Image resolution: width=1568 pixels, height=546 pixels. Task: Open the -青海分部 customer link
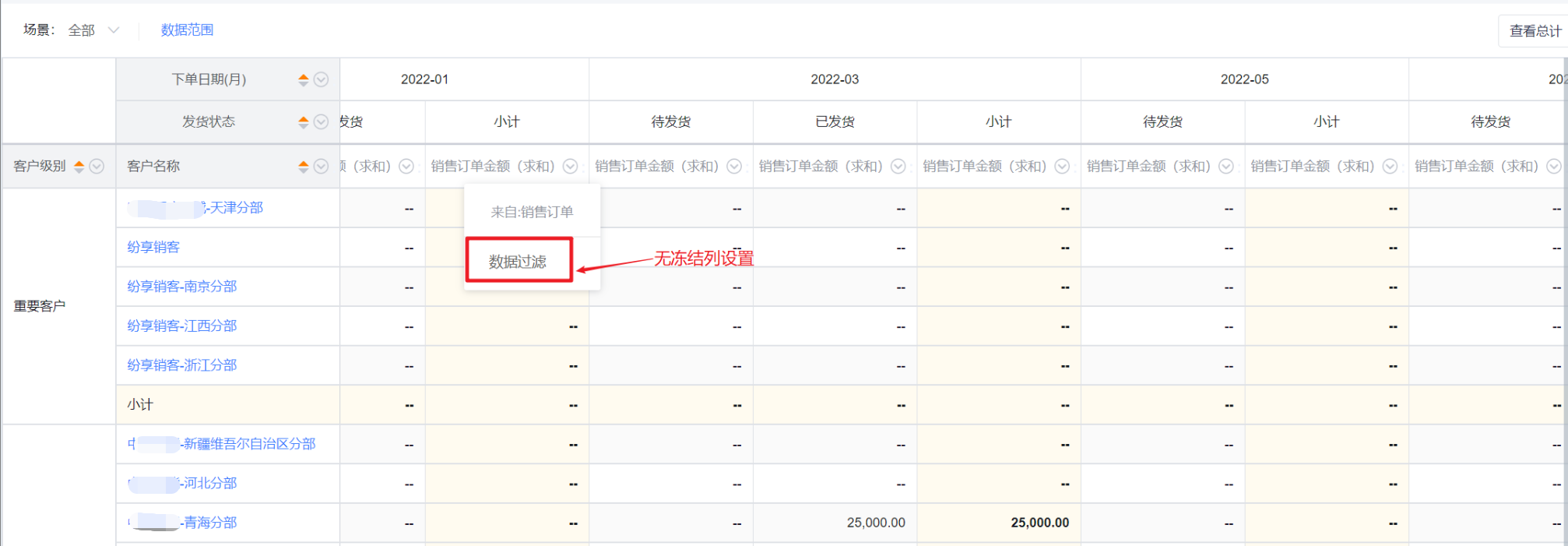(x=182, y=522)
